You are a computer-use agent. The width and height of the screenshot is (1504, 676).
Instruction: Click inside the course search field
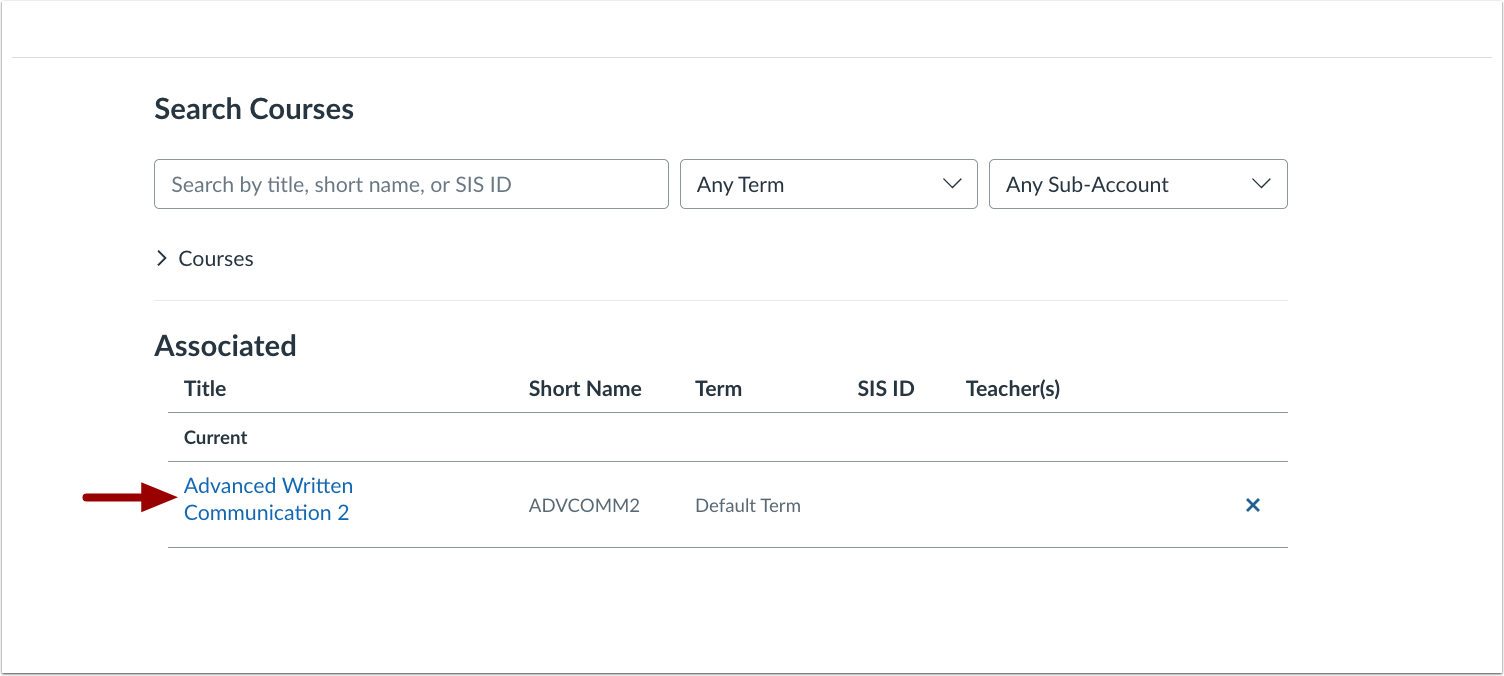coord(410,184)
